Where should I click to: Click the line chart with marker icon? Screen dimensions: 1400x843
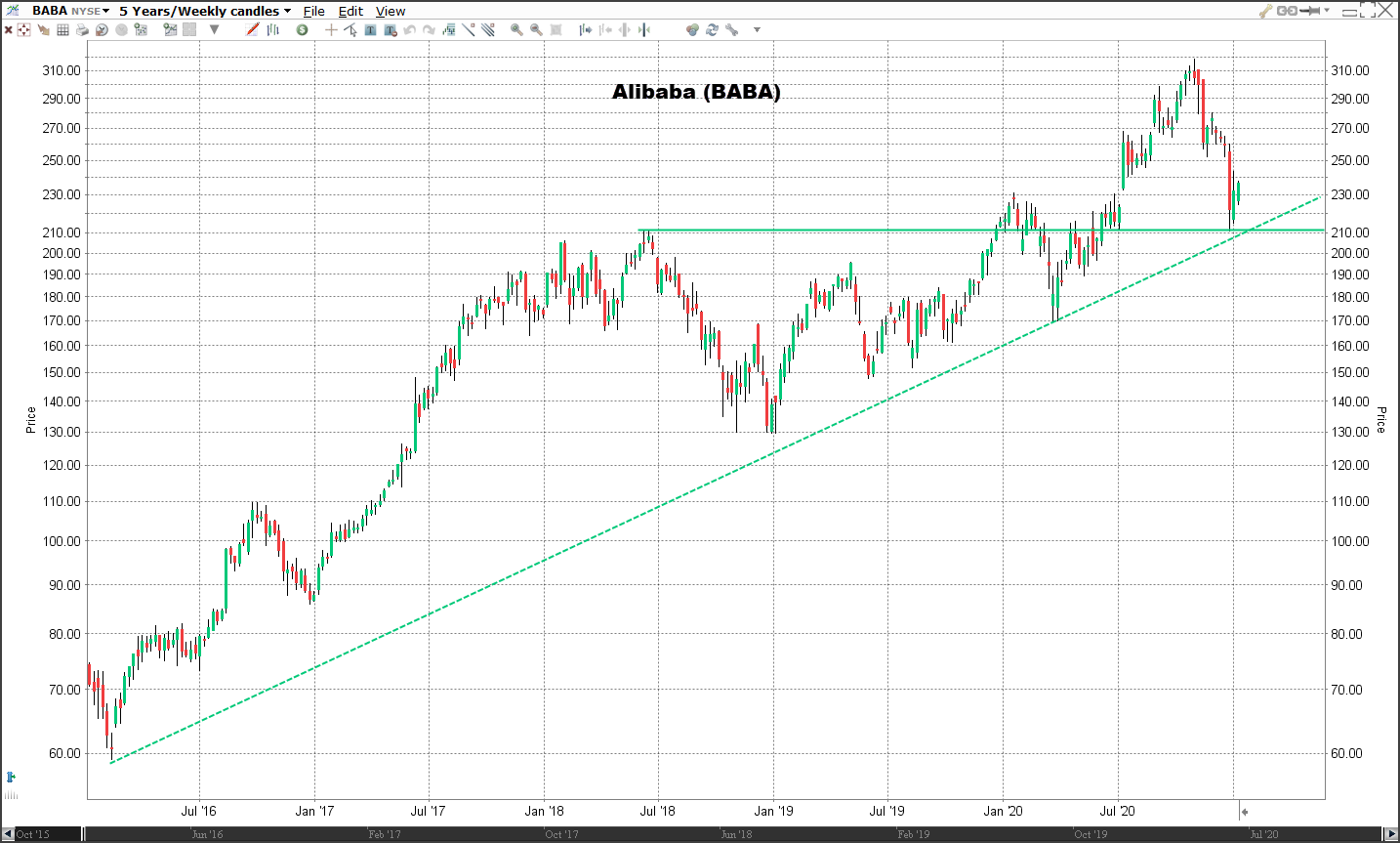(170, 29)
